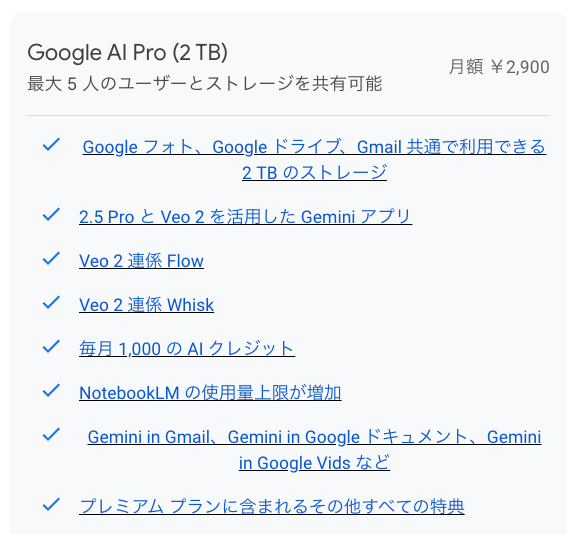Open NotebookLM の使用量上限が増加 link
587x534 pixels.
[x=210, y=393]
